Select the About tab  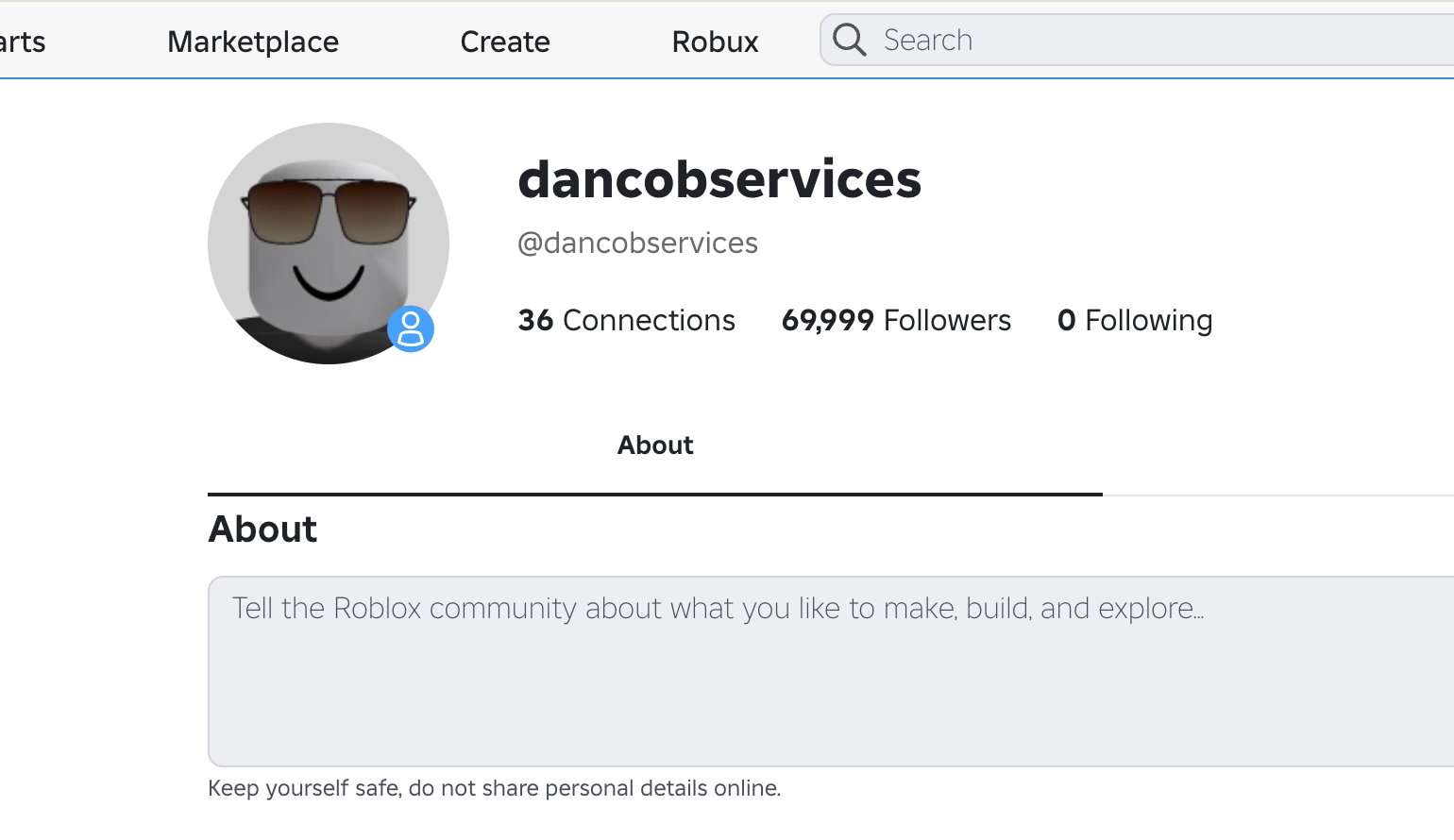click(655, 445)
